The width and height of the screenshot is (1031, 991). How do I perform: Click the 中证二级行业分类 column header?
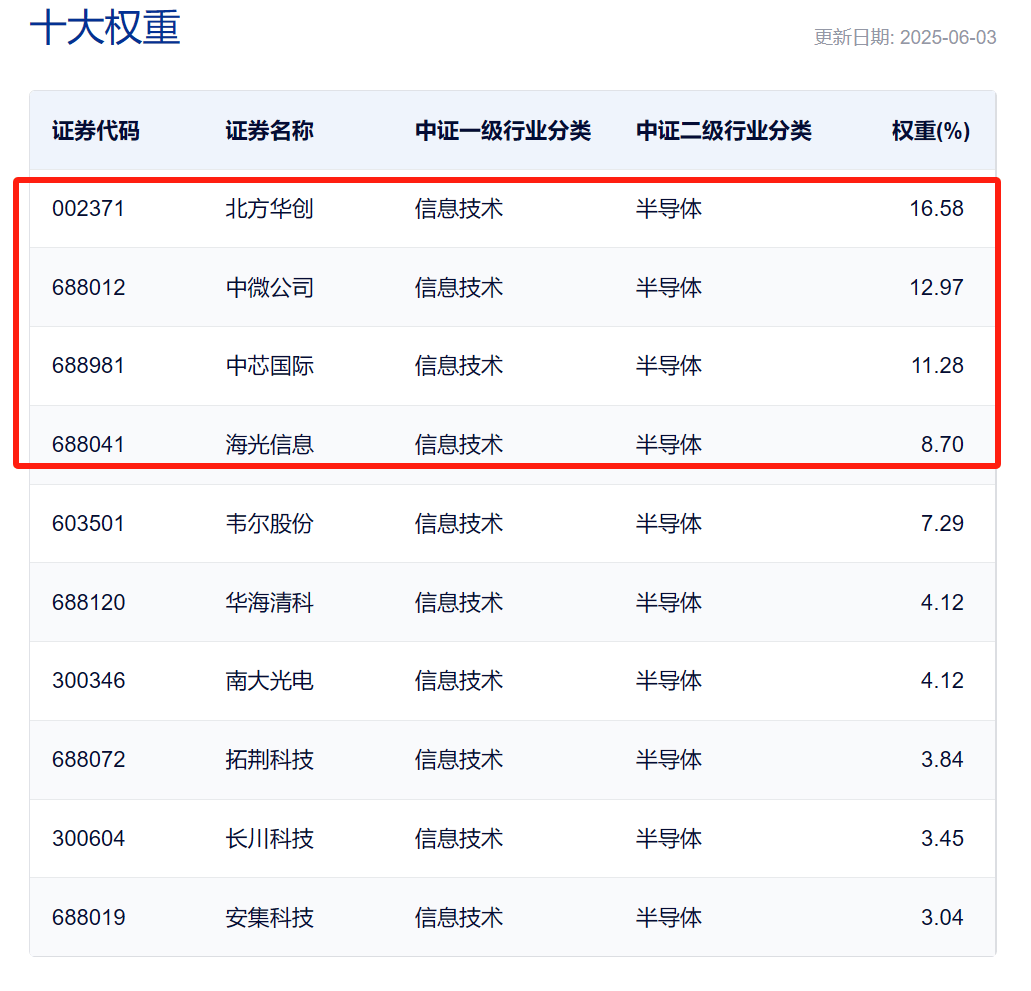pos(724,131)
